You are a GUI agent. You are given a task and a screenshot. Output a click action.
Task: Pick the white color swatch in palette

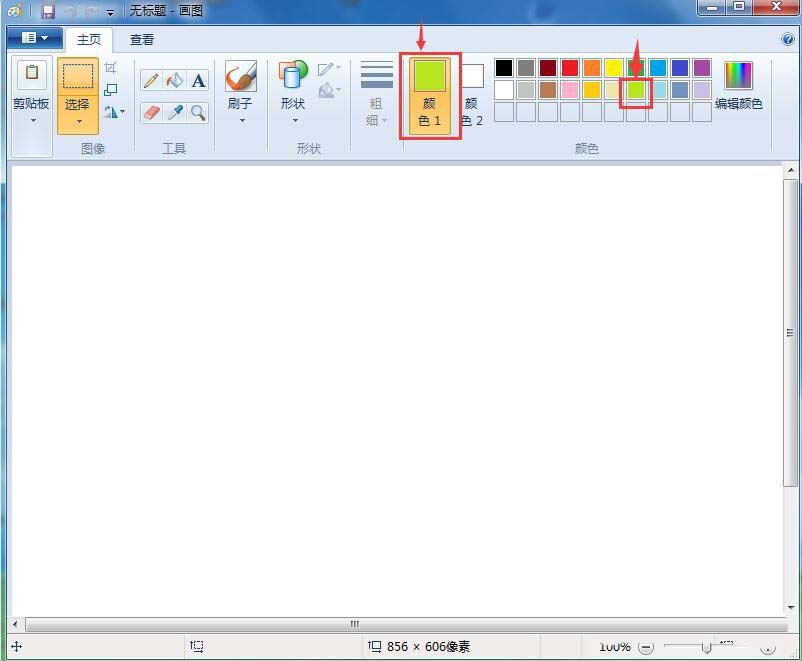[504, 90]
